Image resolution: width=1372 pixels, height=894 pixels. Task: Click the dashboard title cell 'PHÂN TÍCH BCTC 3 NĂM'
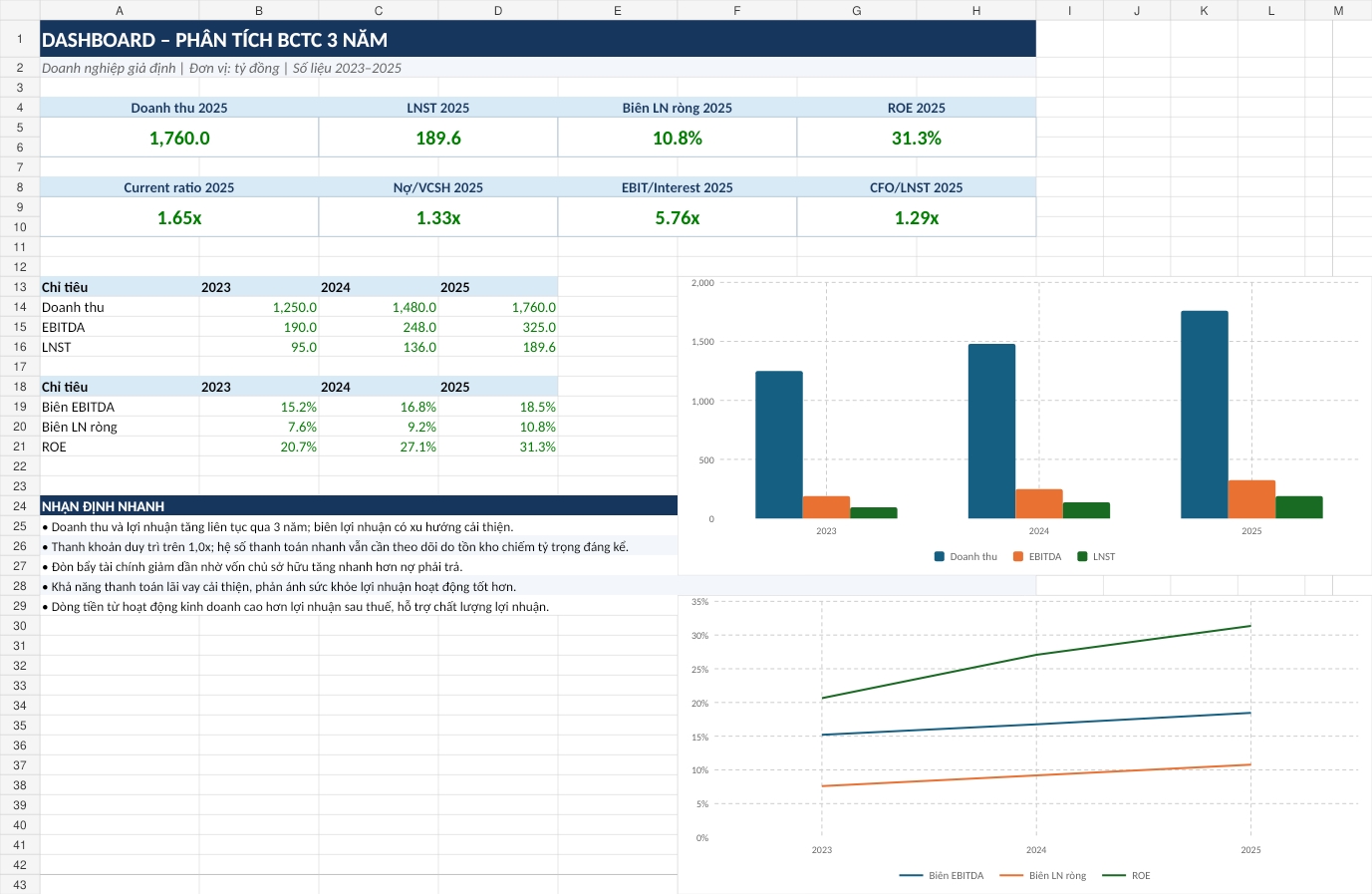(x=538, y=39)
